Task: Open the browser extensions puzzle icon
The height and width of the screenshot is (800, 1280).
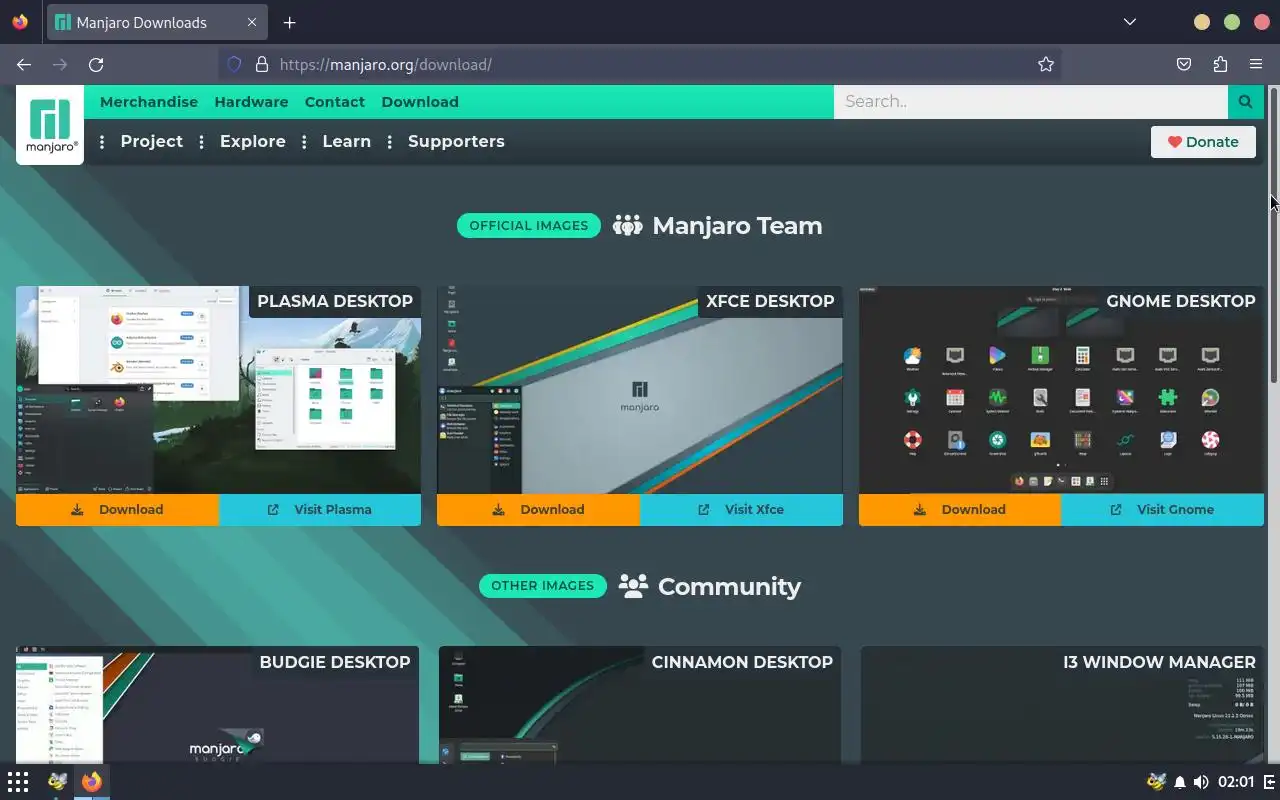Action: 1220,64
